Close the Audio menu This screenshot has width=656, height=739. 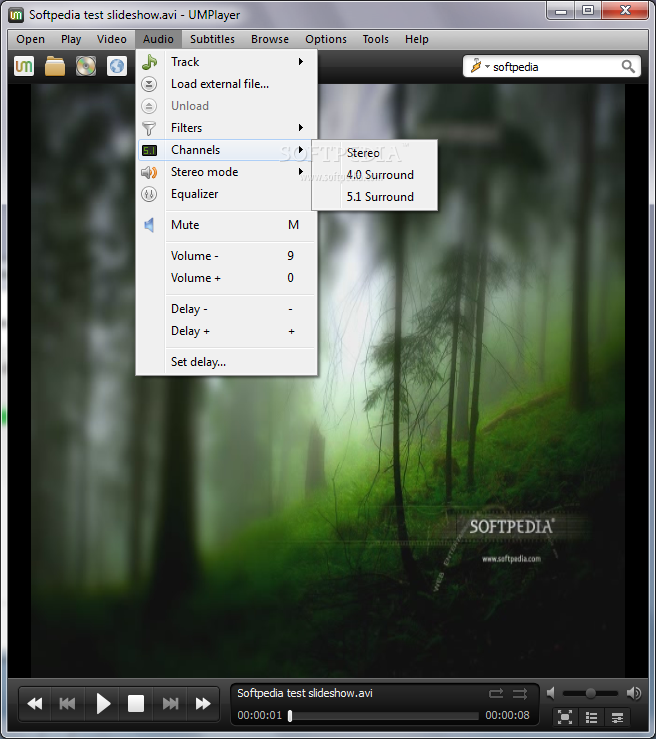(x=158, y=39)
